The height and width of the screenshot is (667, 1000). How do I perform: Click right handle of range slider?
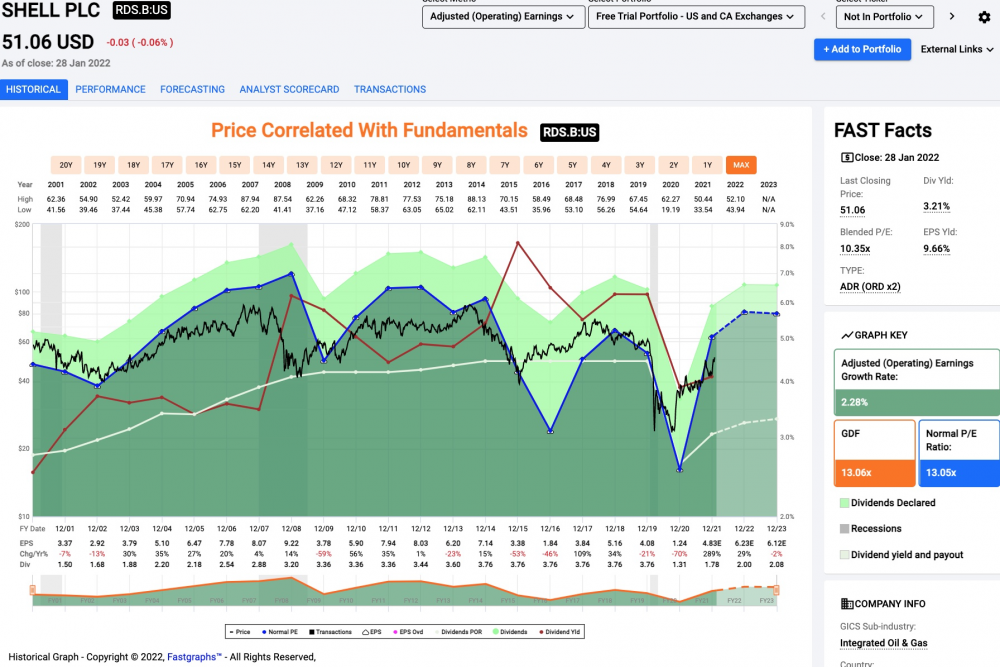(776, 590)
